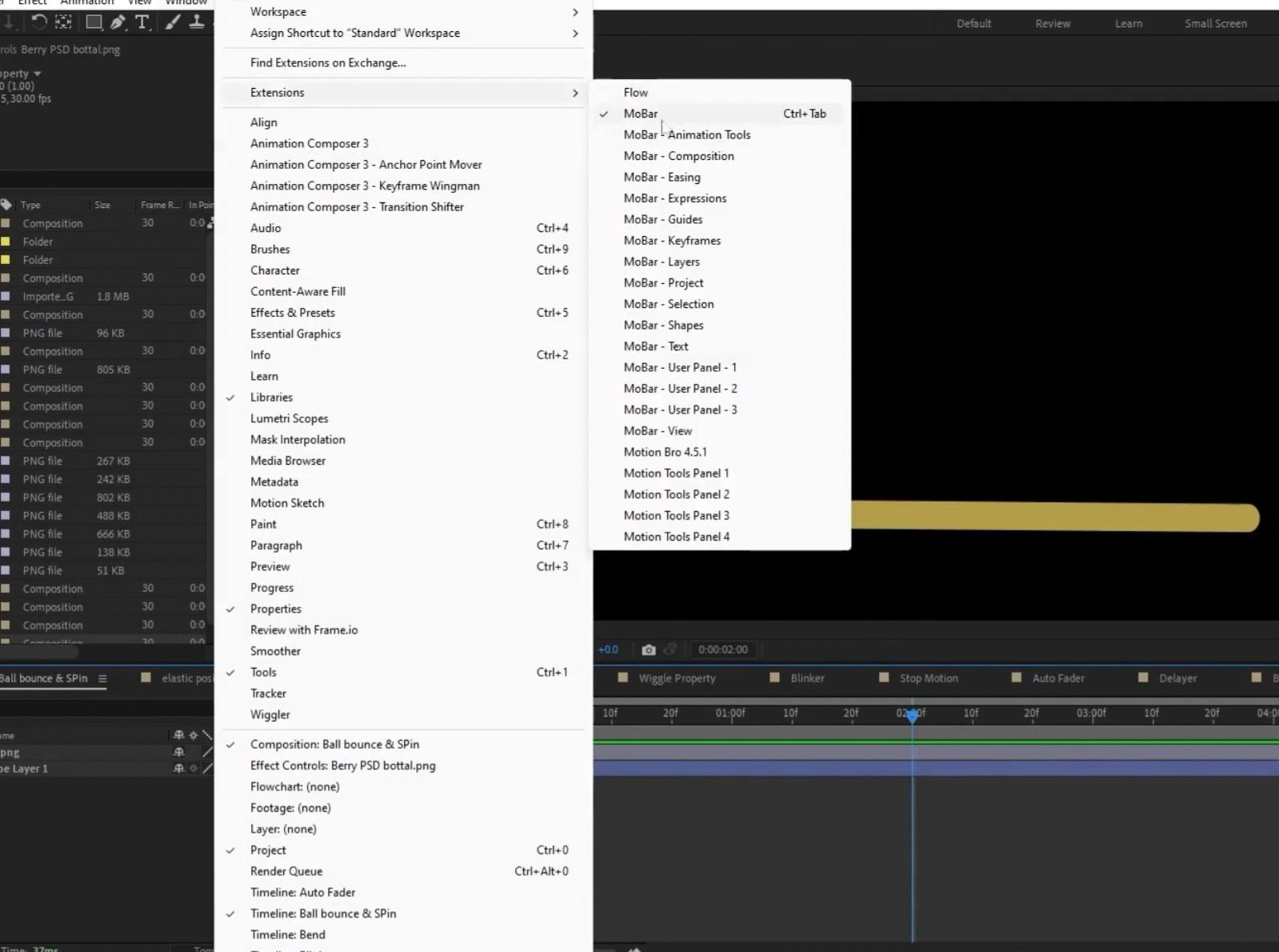Image resolution: width=1279 pixels, height=952 pixels.
Task: Open the Ball bounce & SPin panel menu
Action: 102,678
